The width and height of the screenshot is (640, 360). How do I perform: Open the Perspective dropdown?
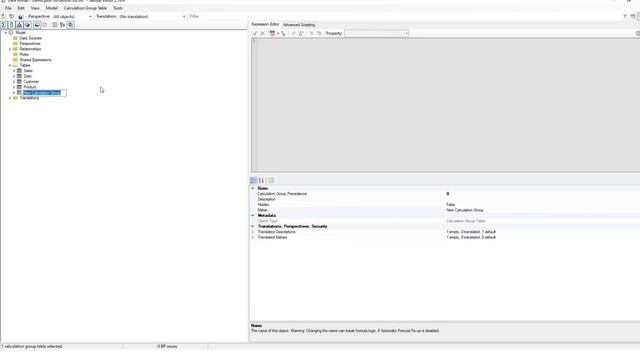click(90, 17)
